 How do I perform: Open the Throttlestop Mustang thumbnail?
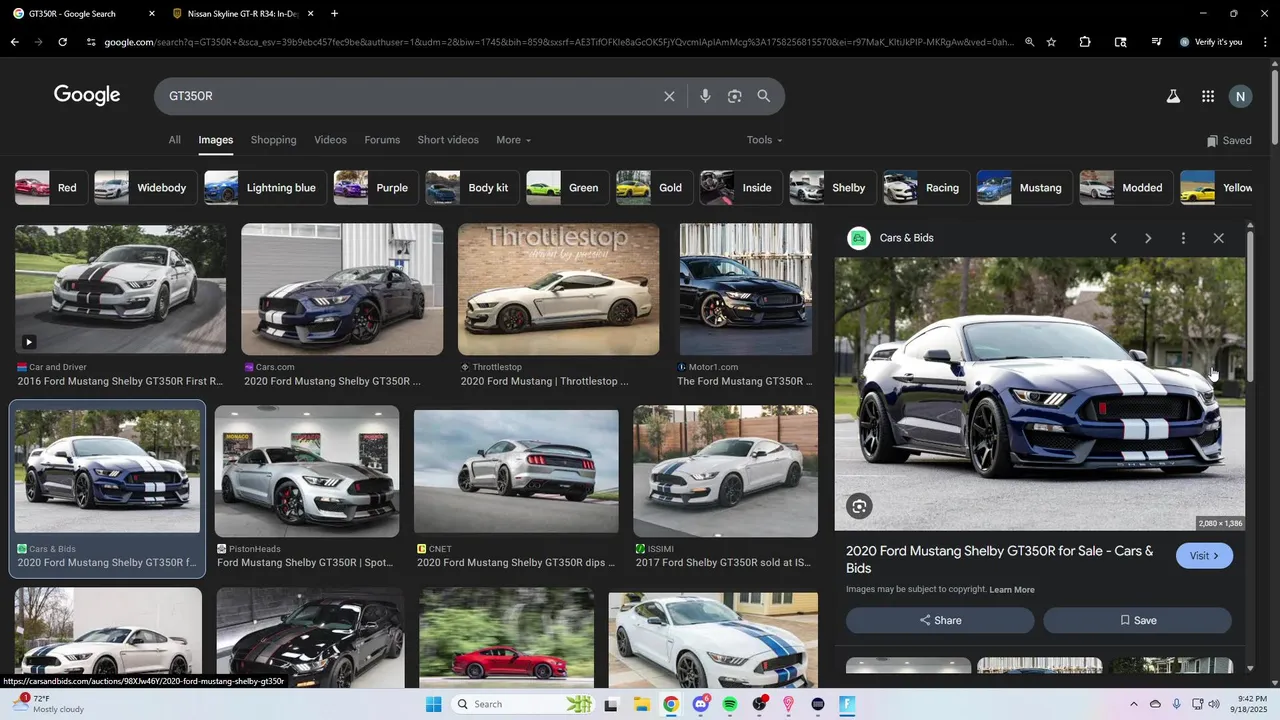click(558, 289)
